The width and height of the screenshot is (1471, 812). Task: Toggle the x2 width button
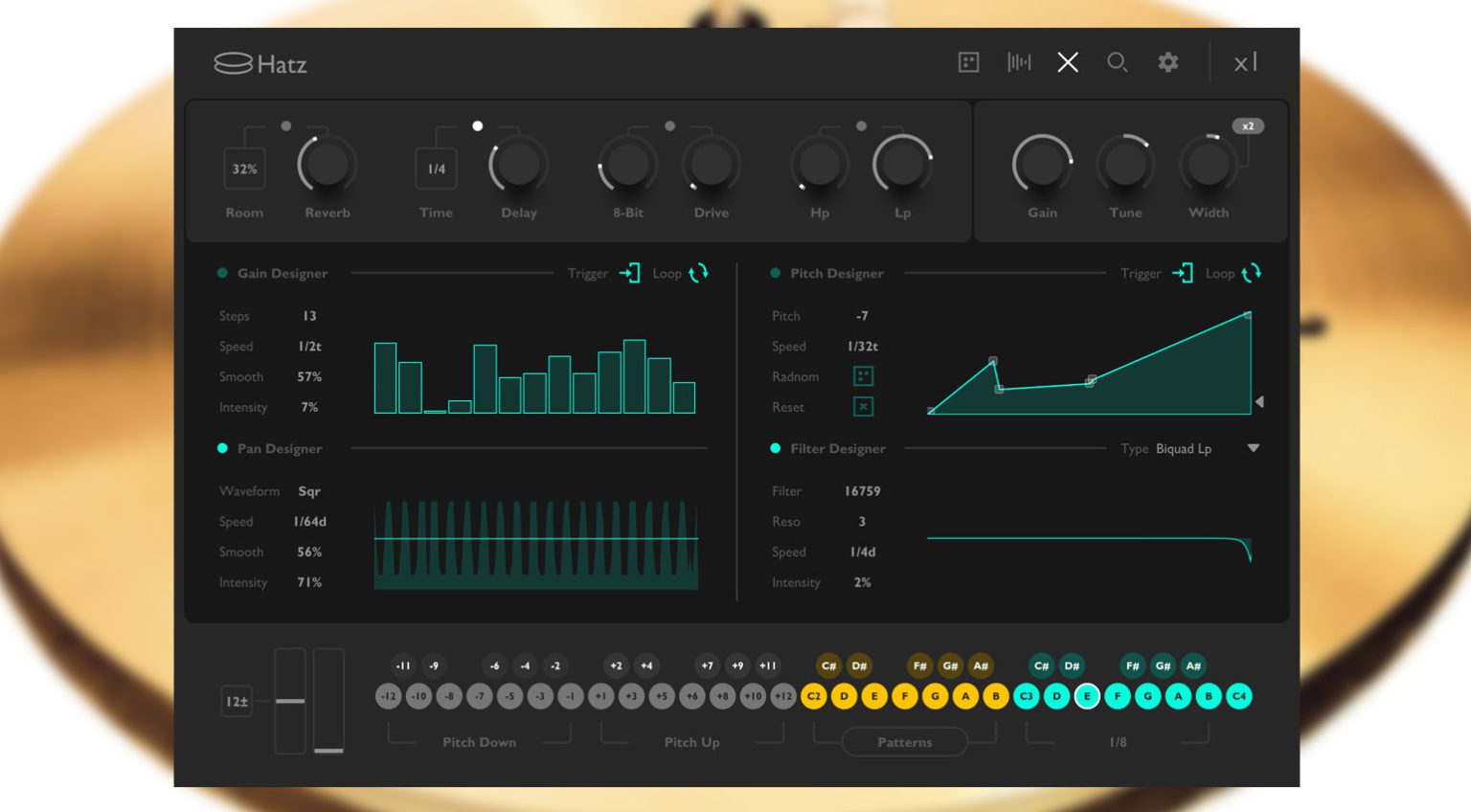pyautogui.click(x=1248, y=126)
